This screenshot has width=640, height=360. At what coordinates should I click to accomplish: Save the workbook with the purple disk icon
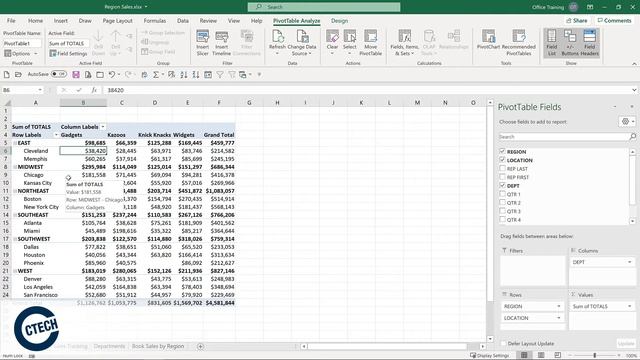tap(76, 74)
